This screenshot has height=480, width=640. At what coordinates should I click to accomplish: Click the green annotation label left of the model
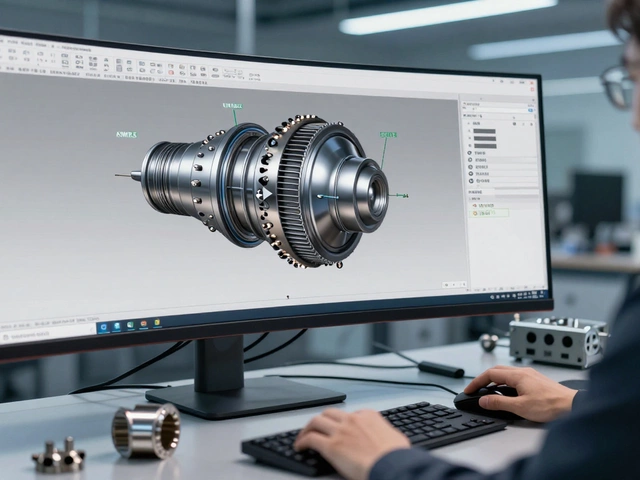click(127, 132)
